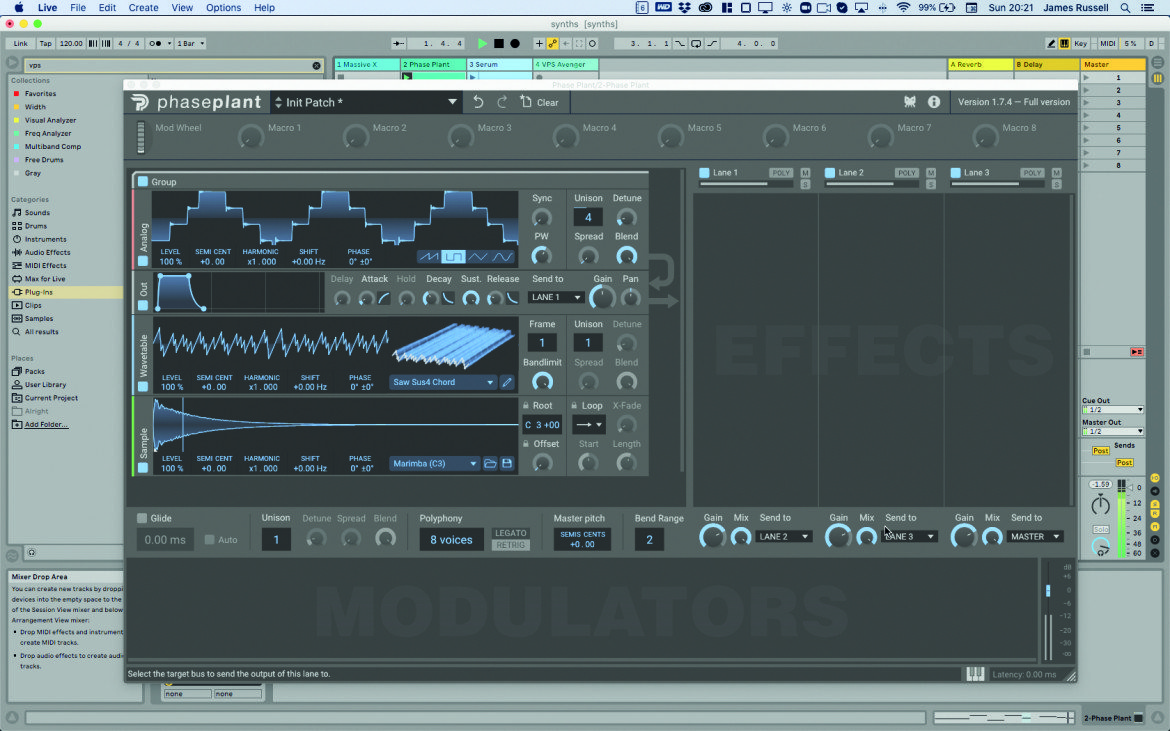Enable the Glide checkbox
Screen dimensions: 1170x731
(142, 518)
